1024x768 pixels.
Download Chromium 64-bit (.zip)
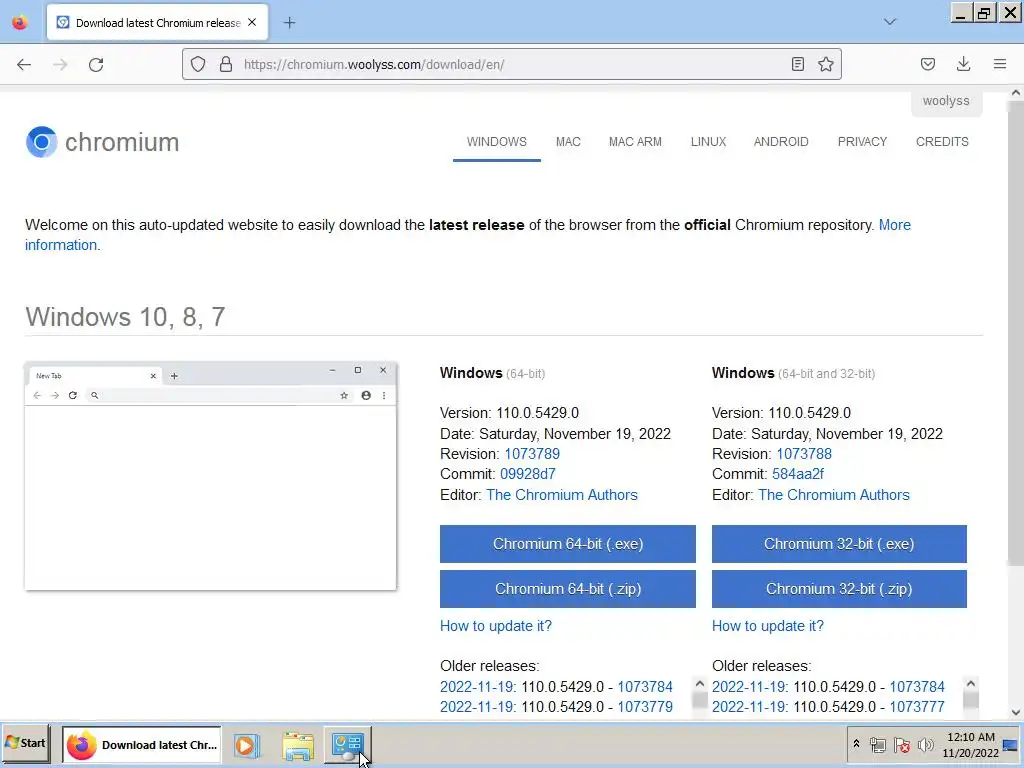(x=568, y=589)
